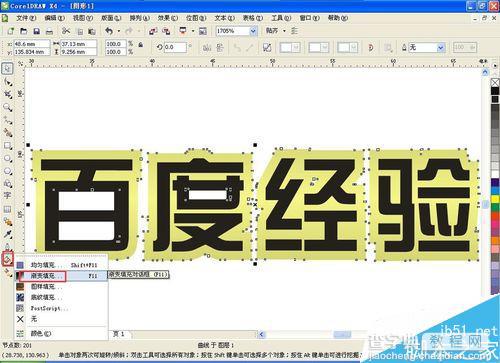The width and height of the screenshot is (500, 363).
Task: Open the zoom level 1705% dropdown
Action: [x=253, y=31]
